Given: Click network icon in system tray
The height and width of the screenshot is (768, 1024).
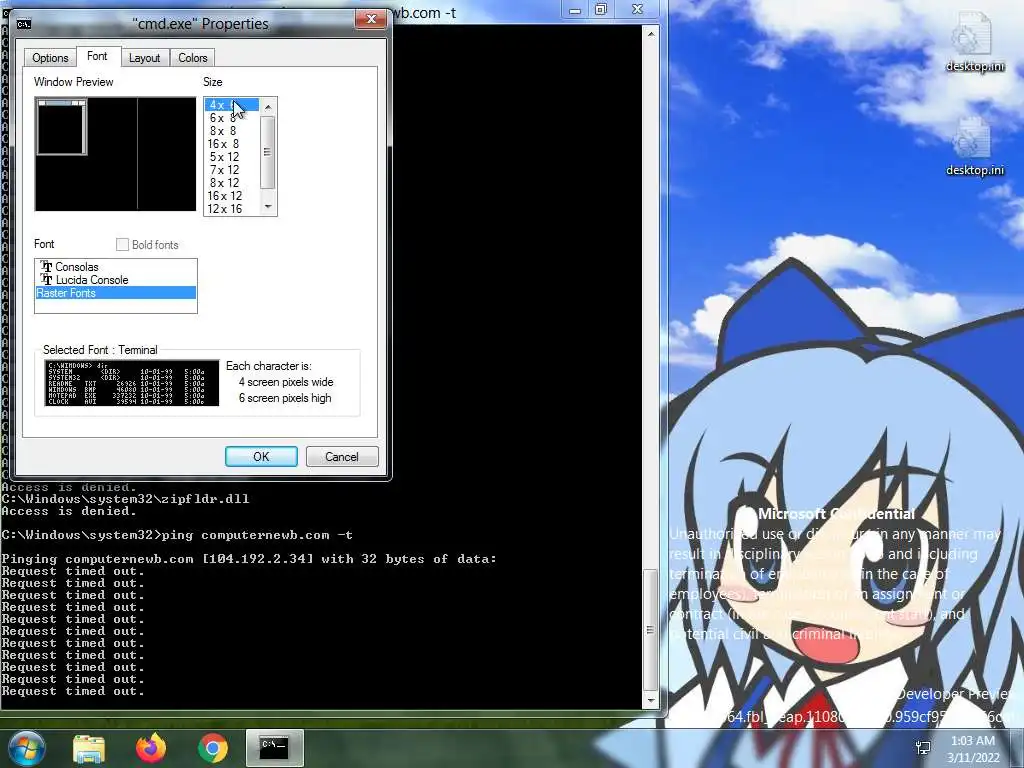Looking at the screenshot, I should (923, 749).
